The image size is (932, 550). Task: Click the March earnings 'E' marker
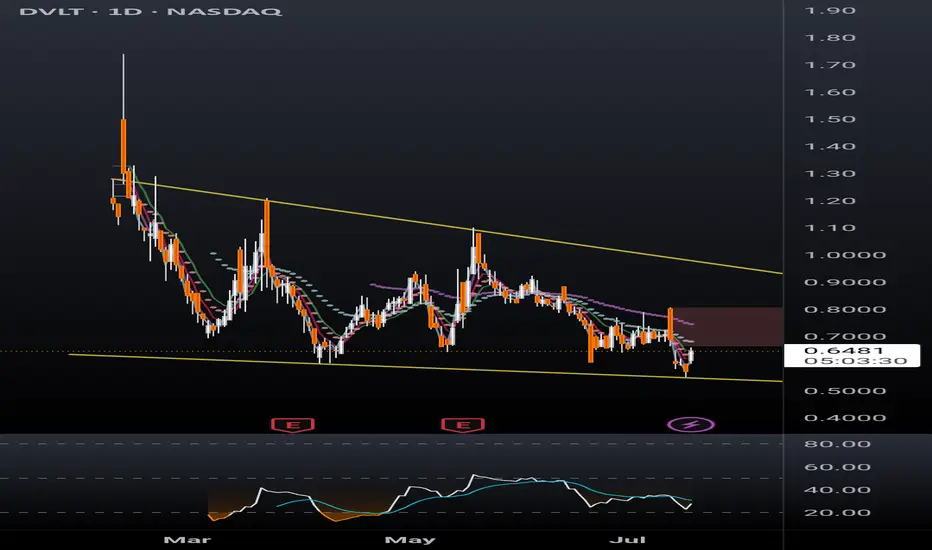point(292,425)
